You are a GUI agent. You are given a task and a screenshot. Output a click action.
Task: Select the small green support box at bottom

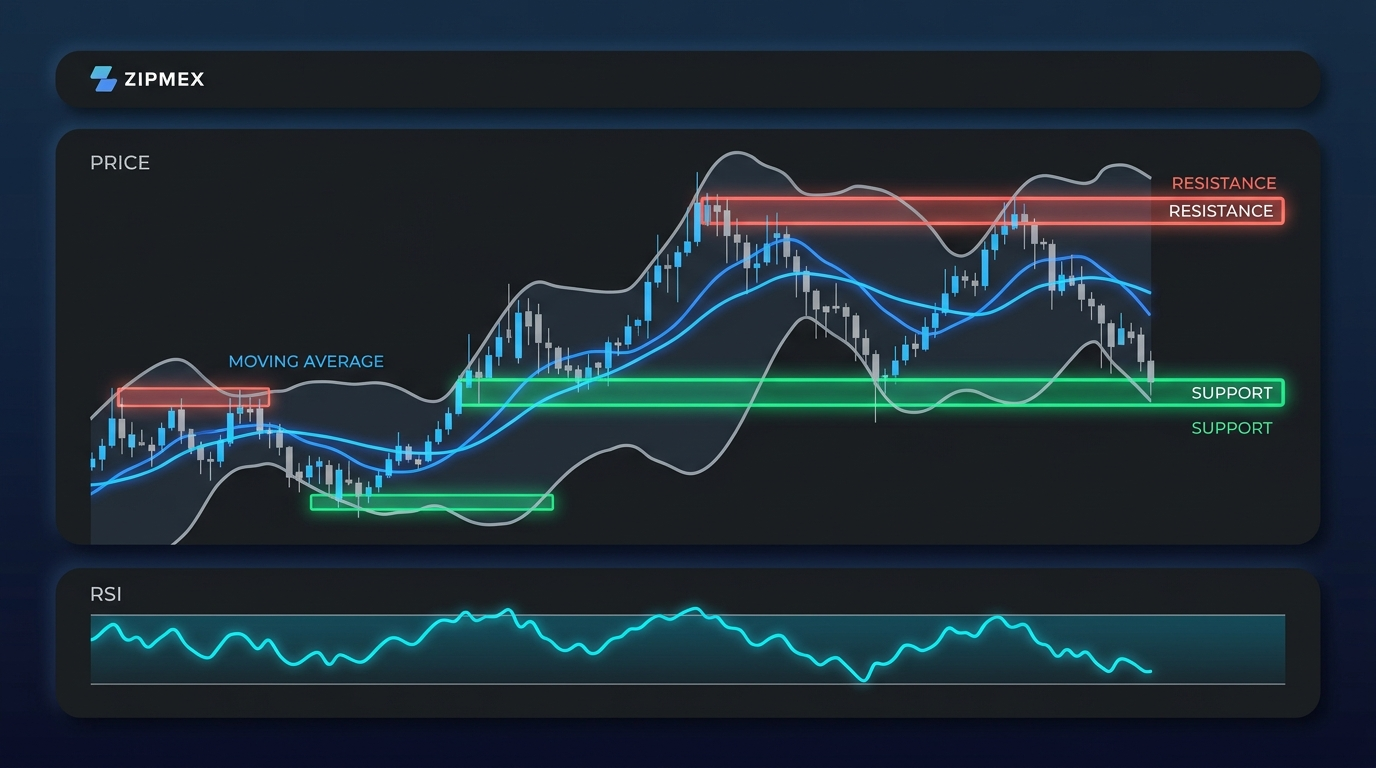(x=431, y=502)
